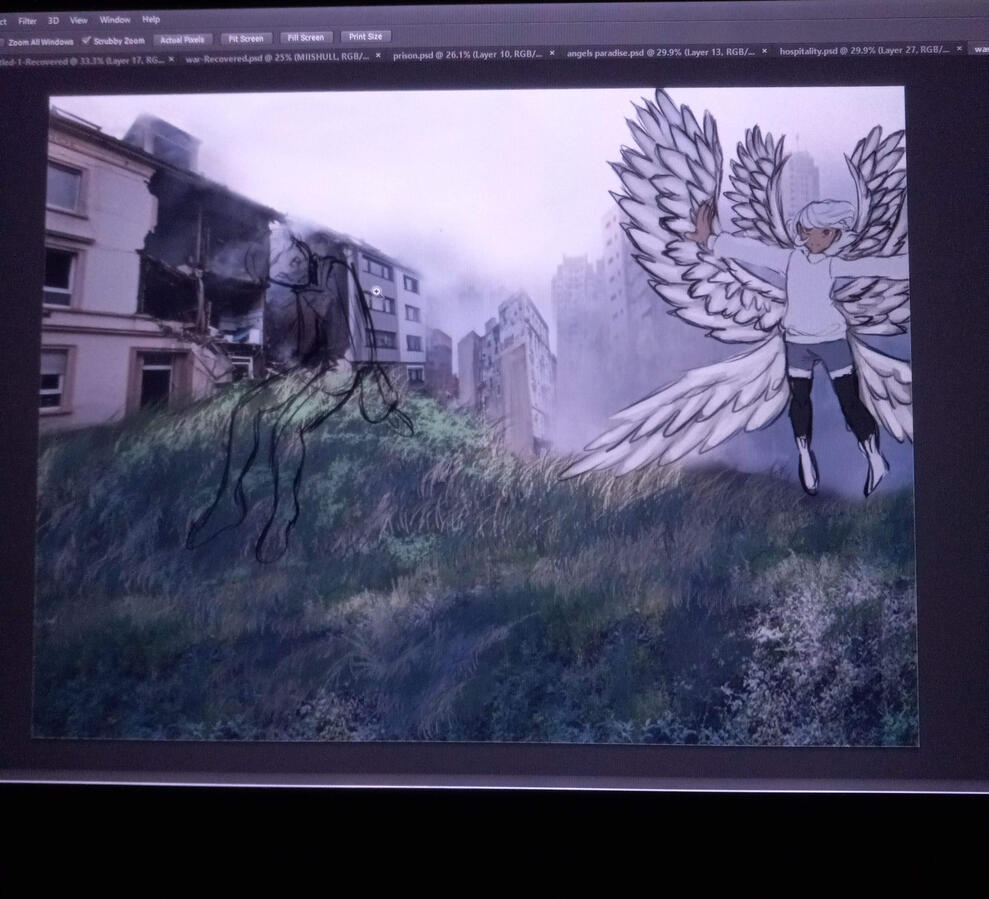The image size is (989, 899).
Task: Open the hospitality.psd tab
Action: coord(862,50)
